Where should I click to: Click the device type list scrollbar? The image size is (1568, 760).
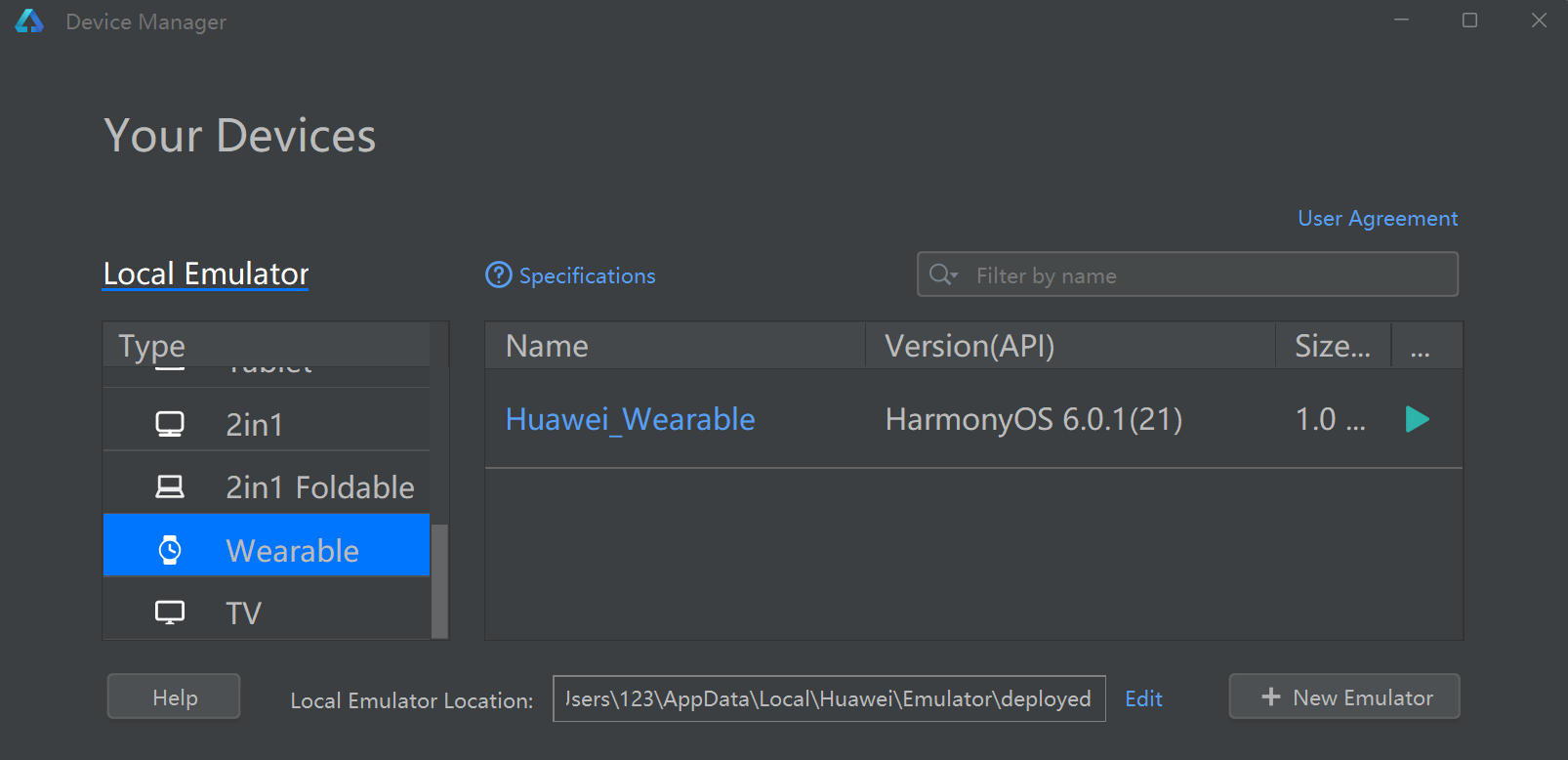click(x=439, y=581)
